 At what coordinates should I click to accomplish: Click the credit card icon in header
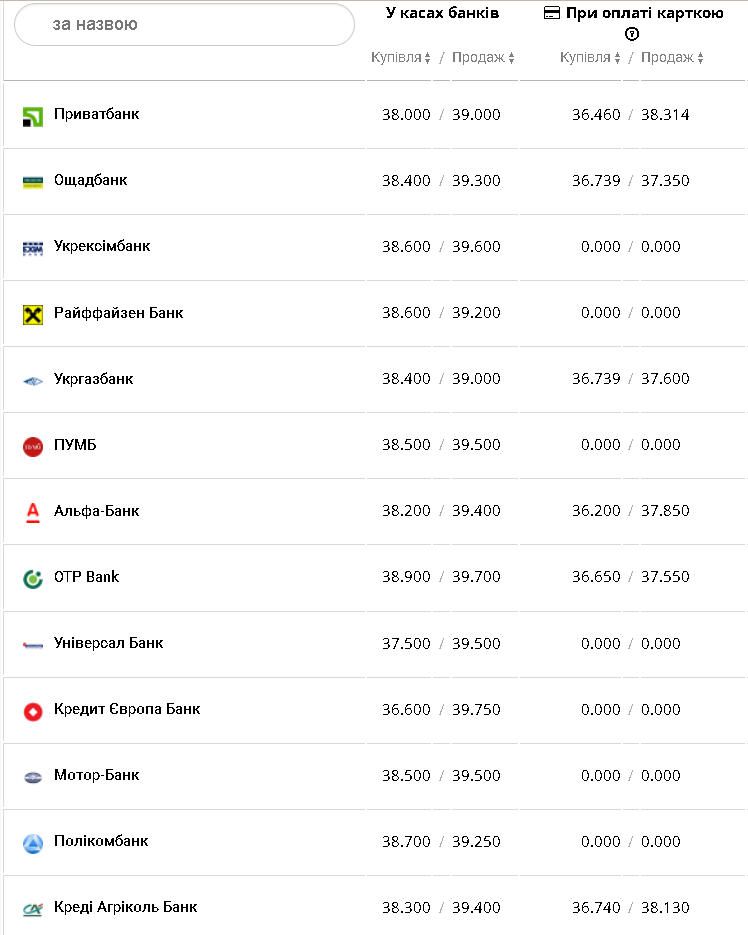[551, 13]
